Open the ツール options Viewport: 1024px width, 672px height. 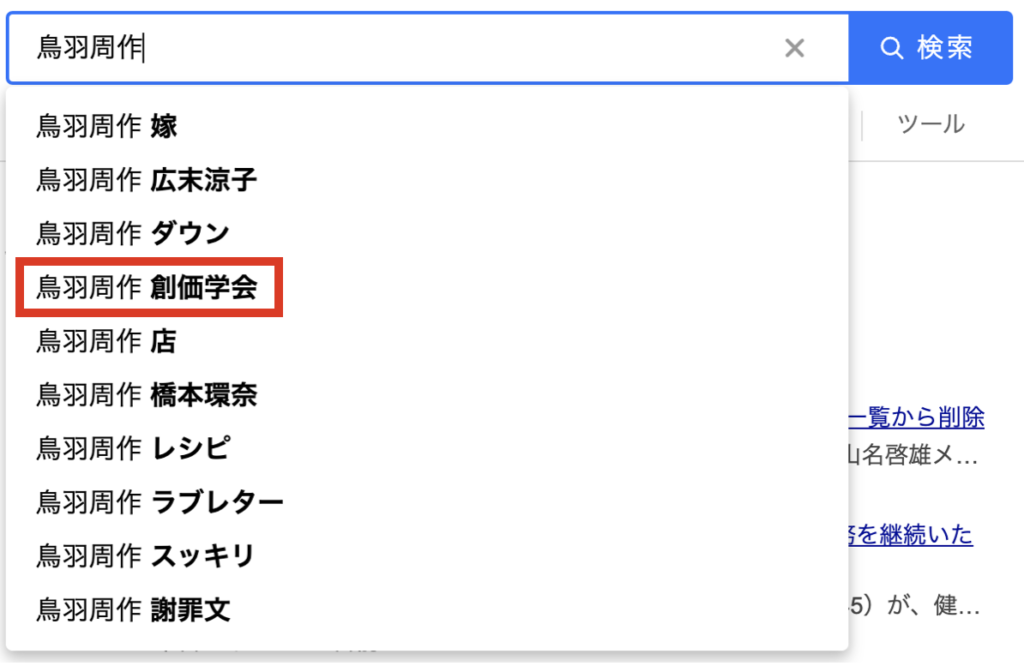[931, 124]
